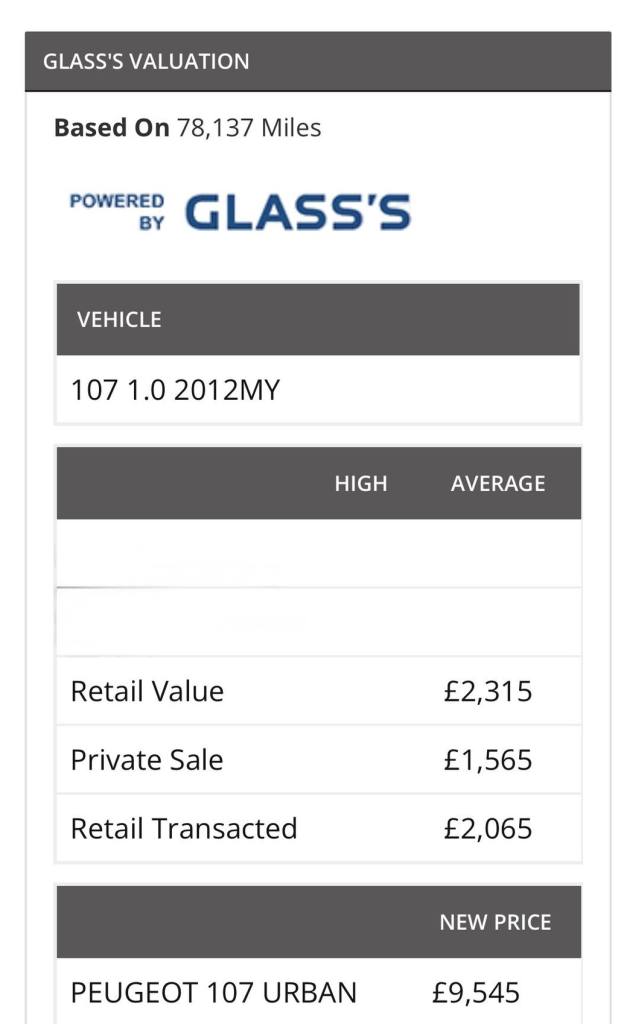Select the Retail Transacted row label
The image size is (618, 1024).
(184, 828)
